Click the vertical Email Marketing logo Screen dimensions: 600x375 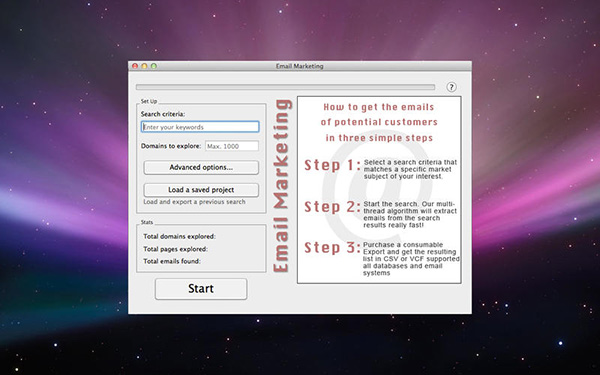click(x=282, y=186)
